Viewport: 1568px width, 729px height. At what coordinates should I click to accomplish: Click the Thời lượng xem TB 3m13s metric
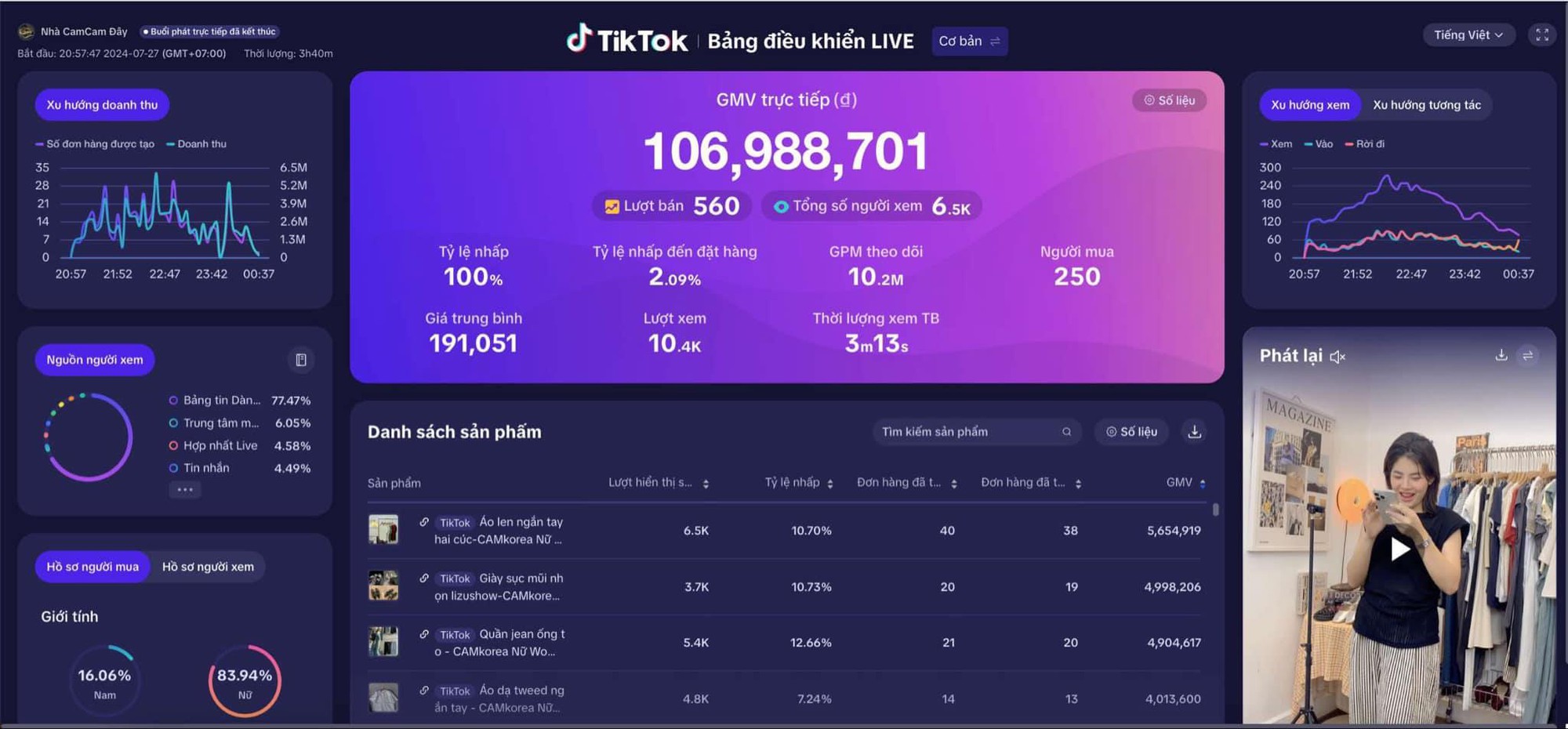(x=876, y=333)
